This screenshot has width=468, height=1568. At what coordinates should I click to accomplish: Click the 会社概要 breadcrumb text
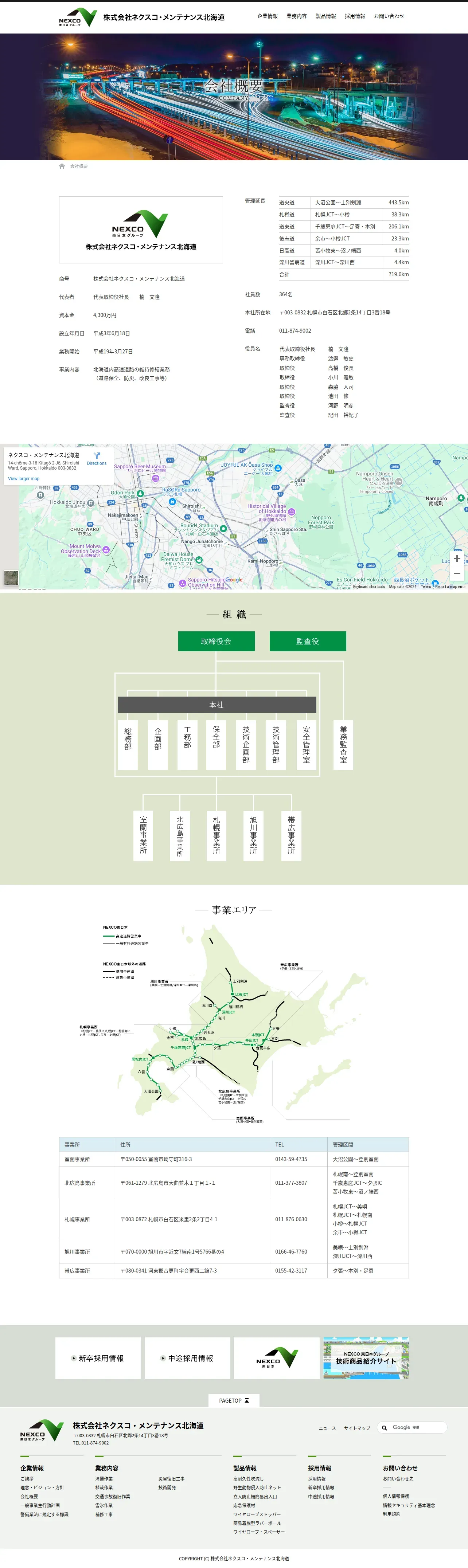(x=79, y=166)
